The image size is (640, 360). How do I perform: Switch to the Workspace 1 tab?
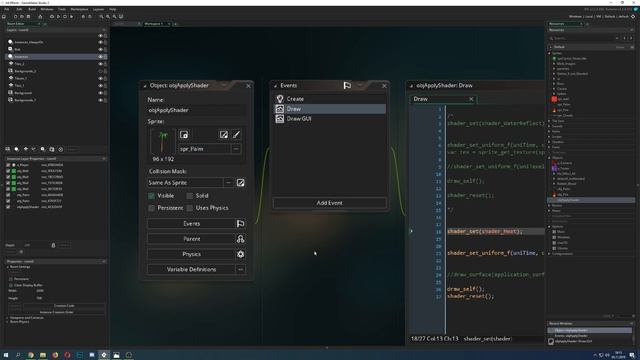click(x=154, y=24)
